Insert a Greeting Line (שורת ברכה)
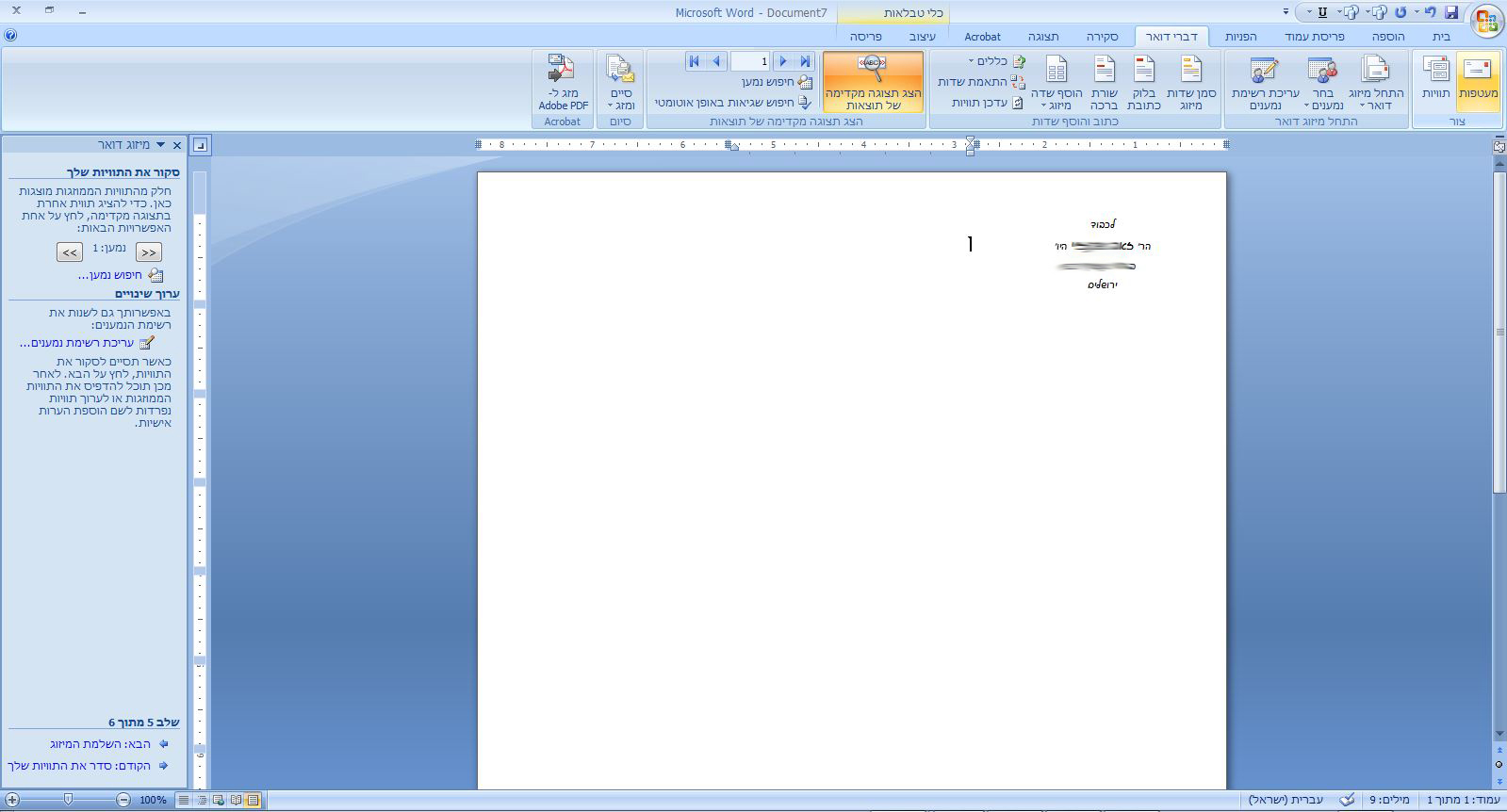 pos(1104,83)
